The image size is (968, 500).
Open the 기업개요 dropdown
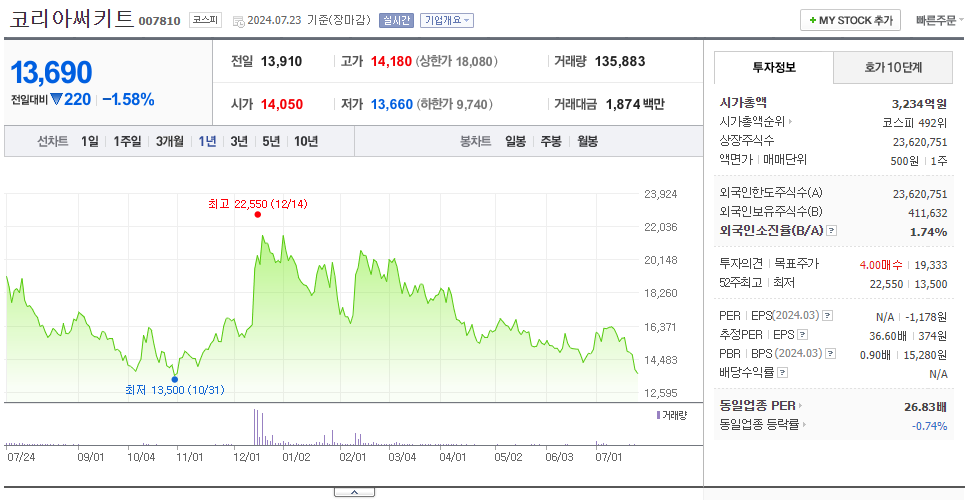point(447,20)
